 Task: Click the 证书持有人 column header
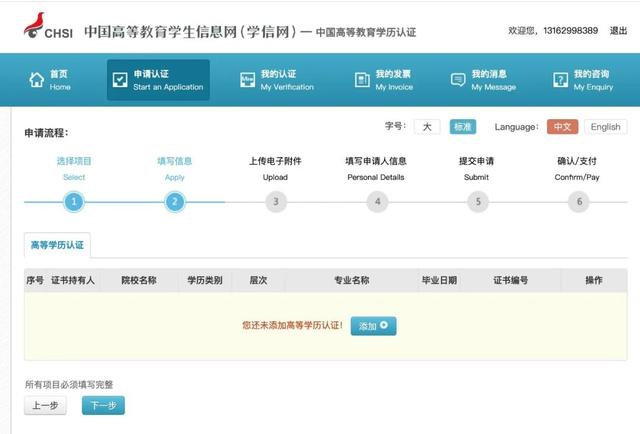tap(73, 280)
